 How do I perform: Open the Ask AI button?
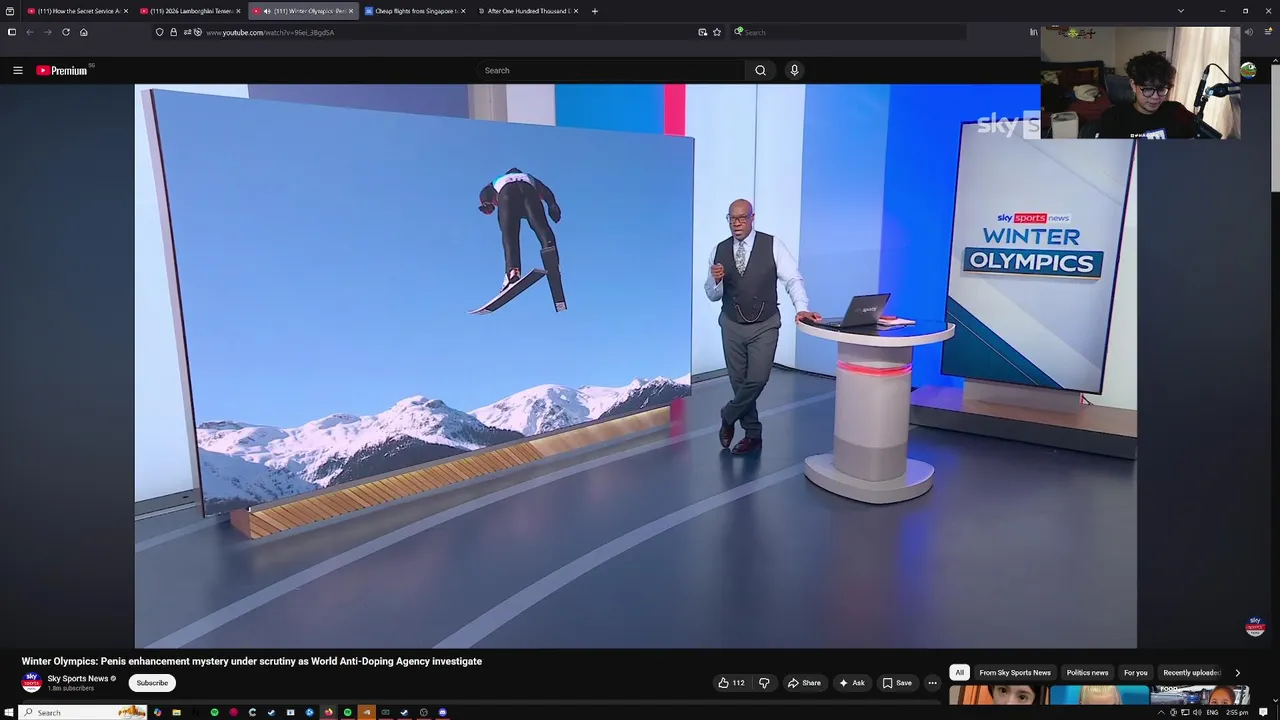point(851,683)
